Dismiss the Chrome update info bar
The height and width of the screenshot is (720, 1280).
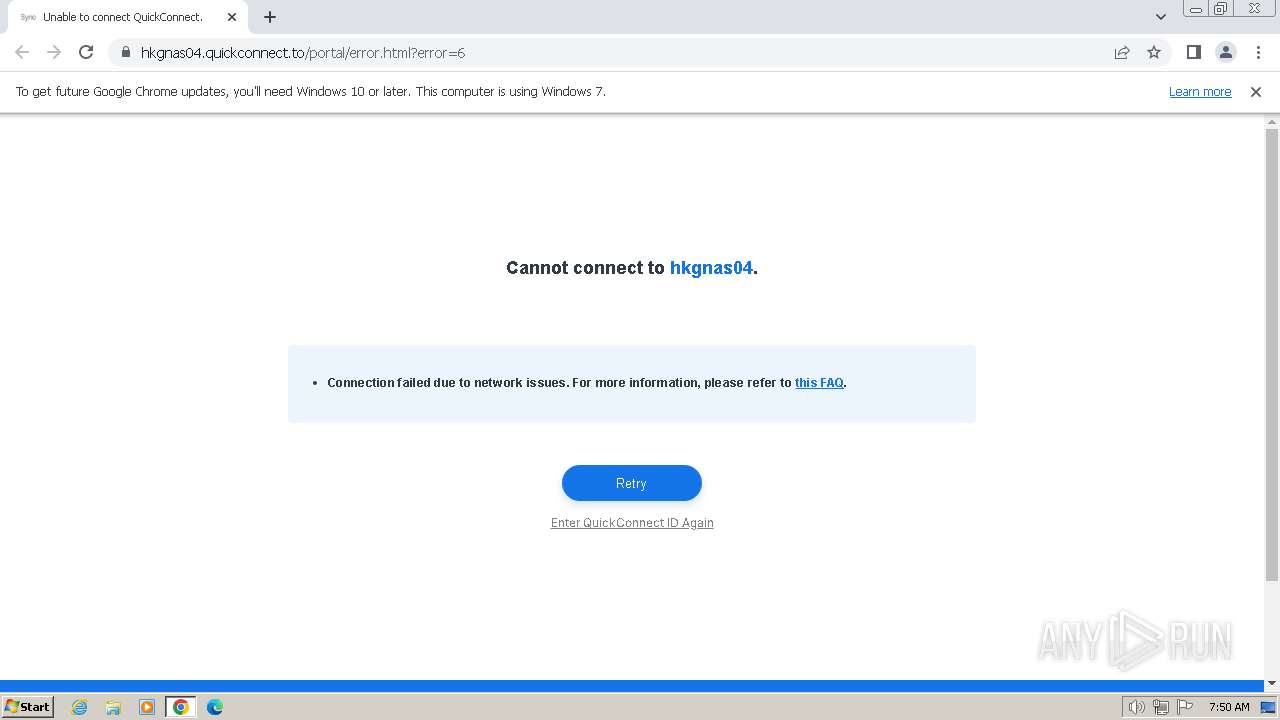(x=1256, y=91)
